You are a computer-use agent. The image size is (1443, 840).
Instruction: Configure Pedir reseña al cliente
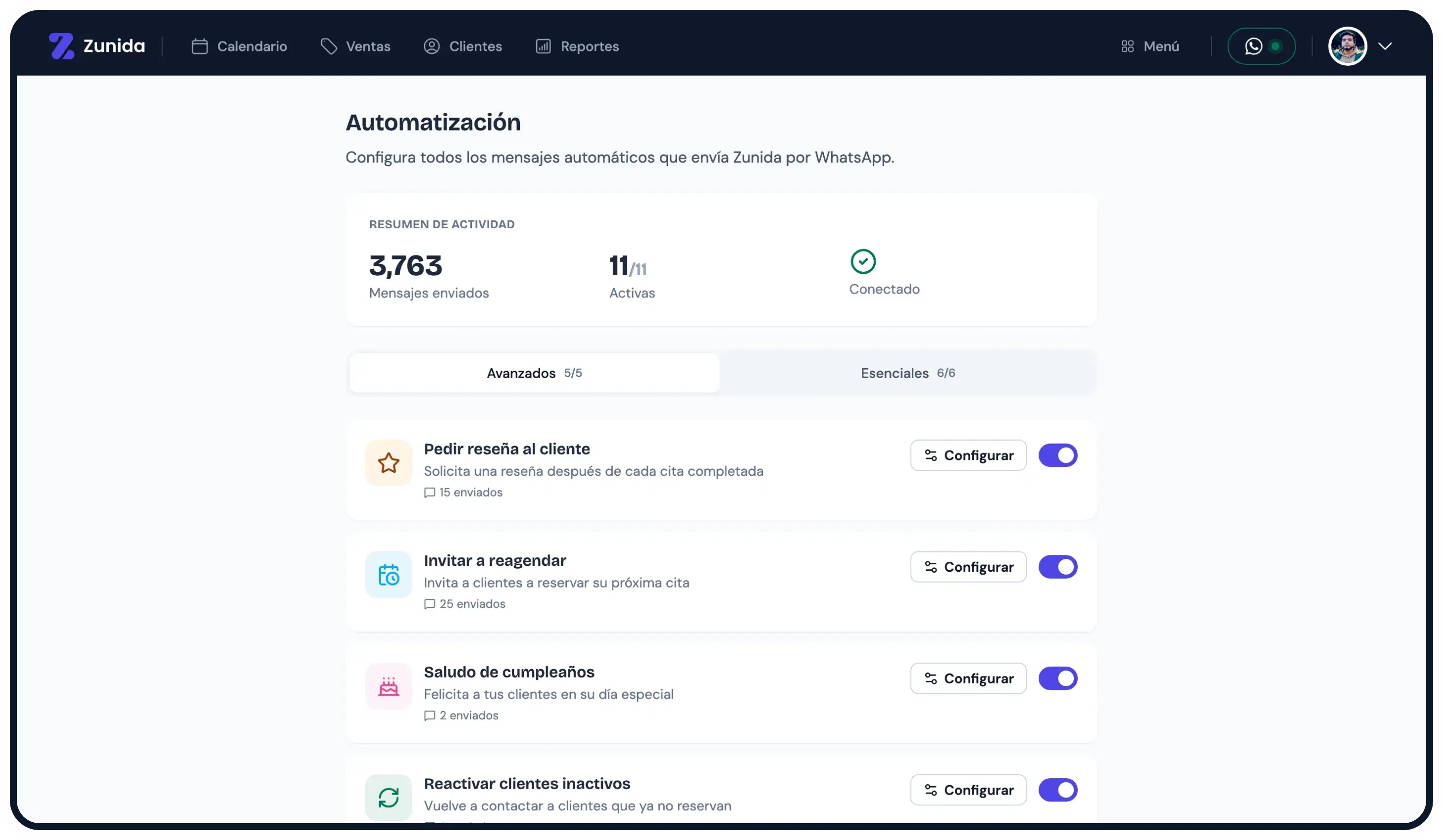[968, 456]
